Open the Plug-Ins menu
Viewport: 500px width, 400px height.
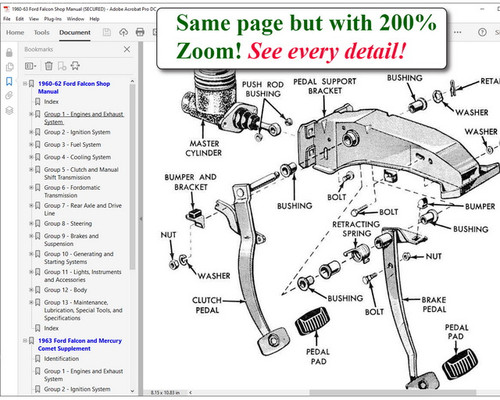click(x=53, y=19)
